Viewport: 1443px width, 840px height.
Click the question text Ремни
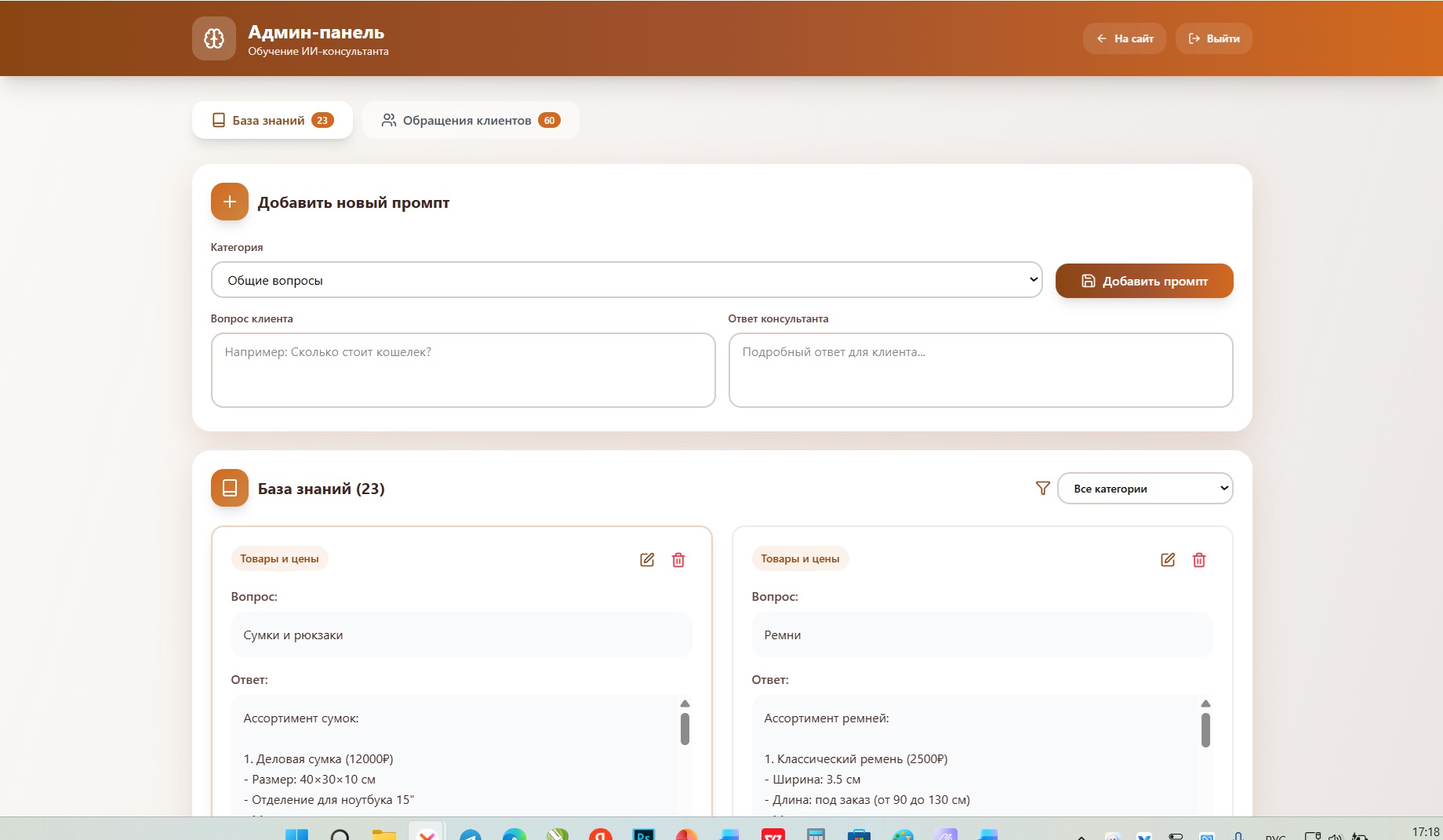point(783,635)
